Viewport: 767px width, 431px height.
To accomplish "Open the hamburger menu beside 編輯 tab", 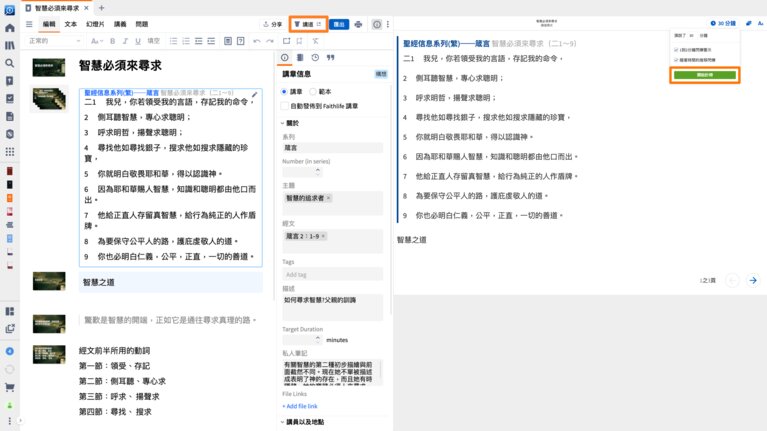I will click(x=29, y=24).
